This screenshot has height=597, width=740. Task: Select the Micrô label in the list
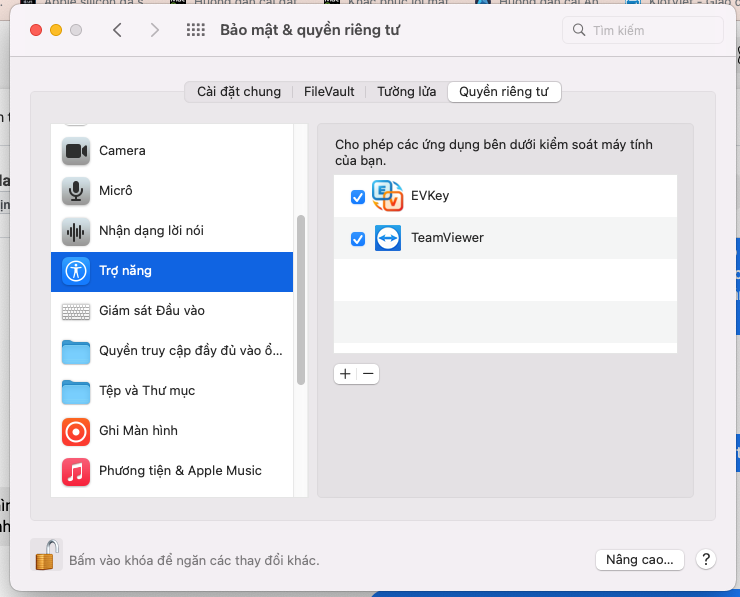pos(116,191)
